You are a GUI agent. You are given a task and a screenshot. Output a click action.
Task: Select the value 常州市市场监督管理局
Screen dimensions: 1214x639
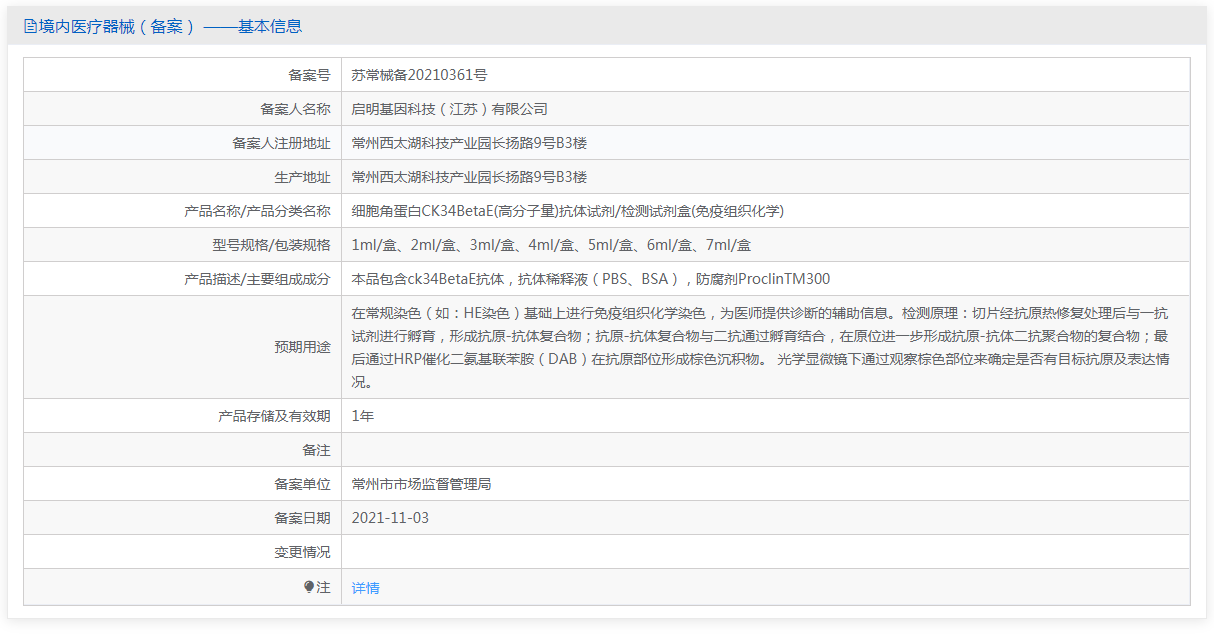pyautogui.click(x=421, y=484)
